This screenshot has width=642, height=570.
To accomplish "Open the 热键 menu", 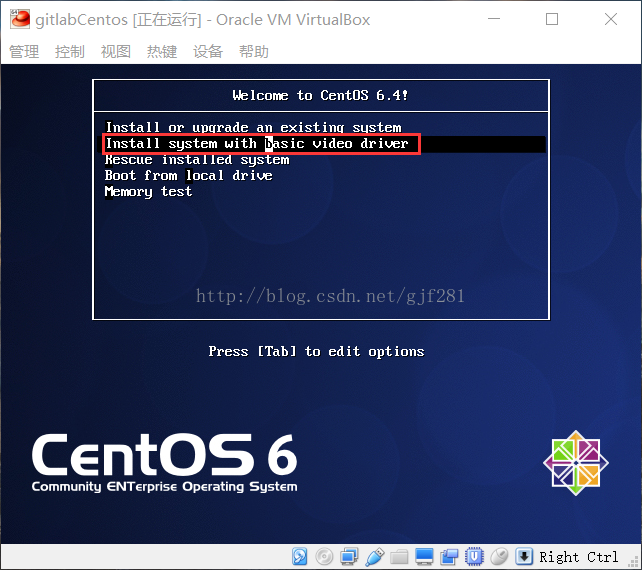I will tap(162, 52).
